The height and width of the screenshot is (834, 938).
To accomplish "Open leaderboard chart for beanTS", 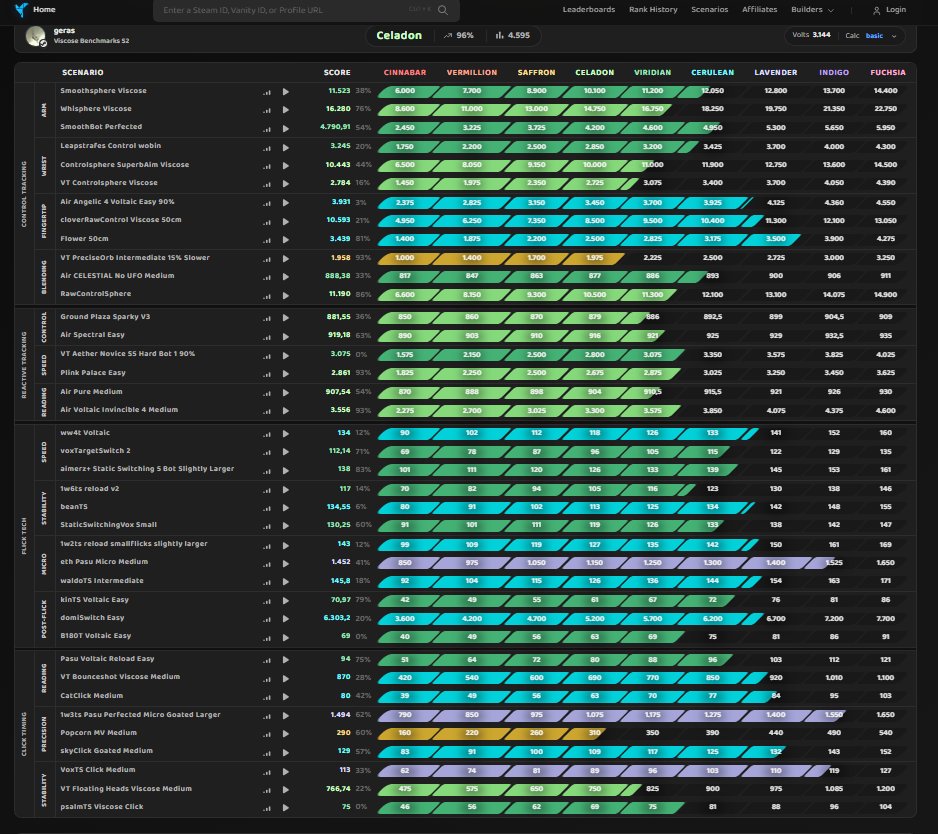I will pos(267,508).
